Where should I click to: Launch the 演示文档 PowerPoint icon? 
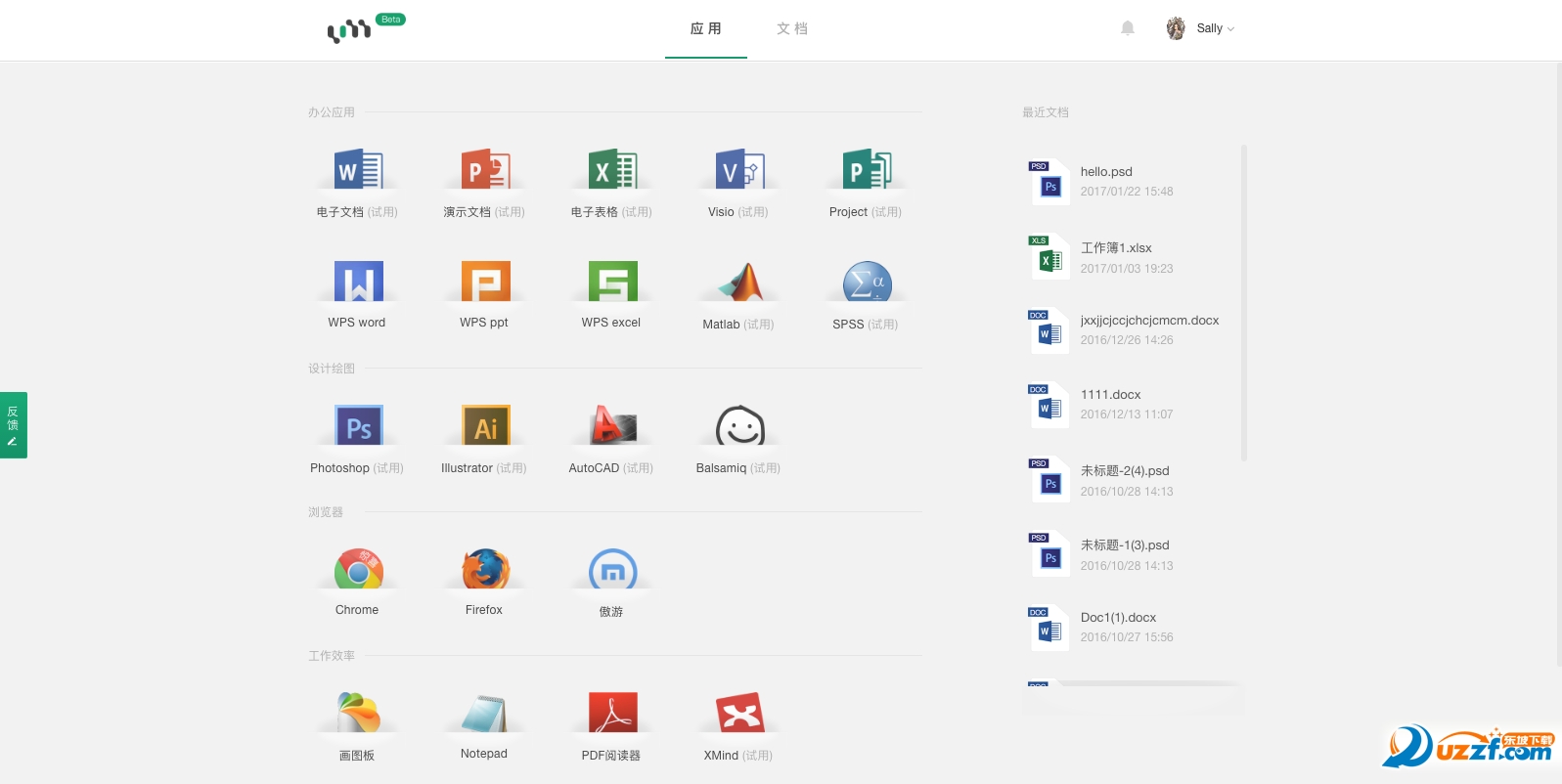pyautogui.click(x=485, y=169)
